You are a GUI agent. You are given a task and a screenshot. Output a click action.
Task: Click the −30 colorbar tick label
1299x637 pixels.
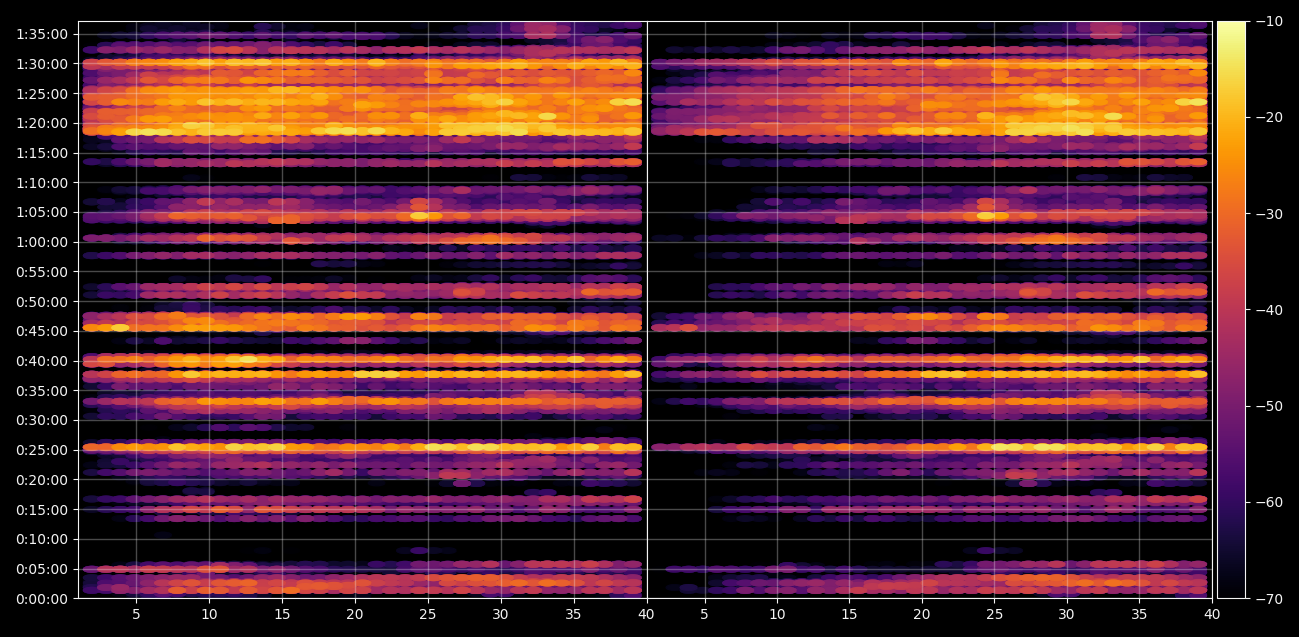tap(1268, 214)
